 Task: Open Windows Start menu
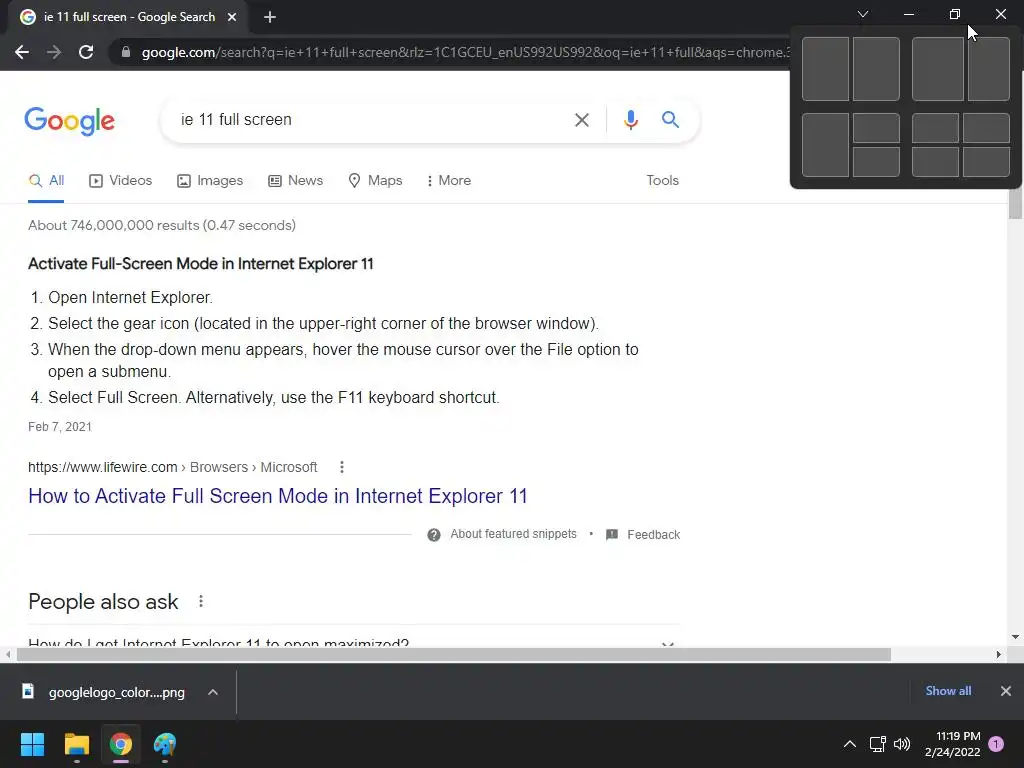[x=32, y=744]
